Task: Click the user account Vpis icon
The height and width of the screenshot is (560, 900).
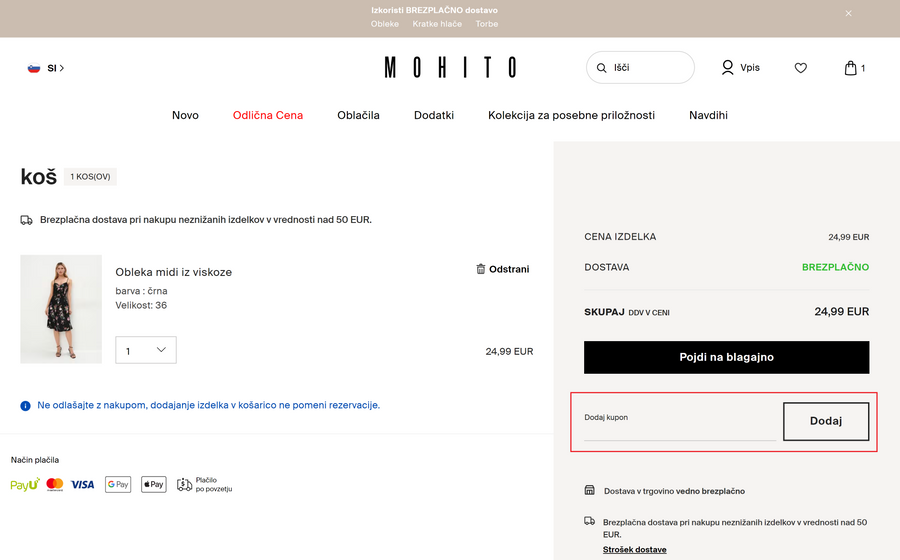Action: tap(728, 68)
